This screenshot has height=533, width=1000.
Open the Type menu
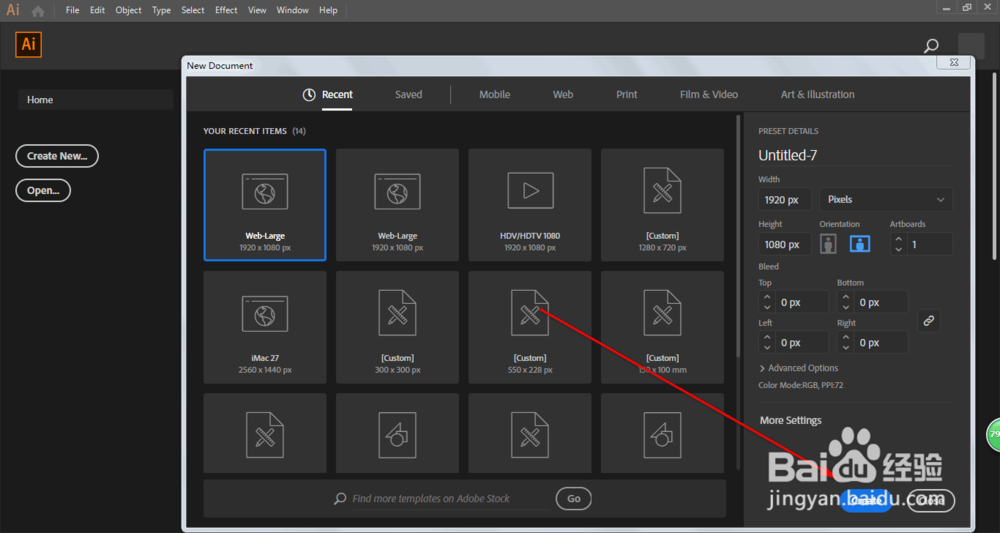pos(161,10)
